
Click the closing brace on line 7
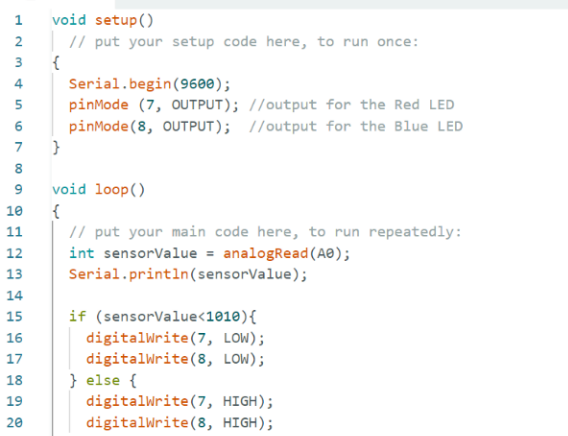pyautogui.click(x=56, y=147)
